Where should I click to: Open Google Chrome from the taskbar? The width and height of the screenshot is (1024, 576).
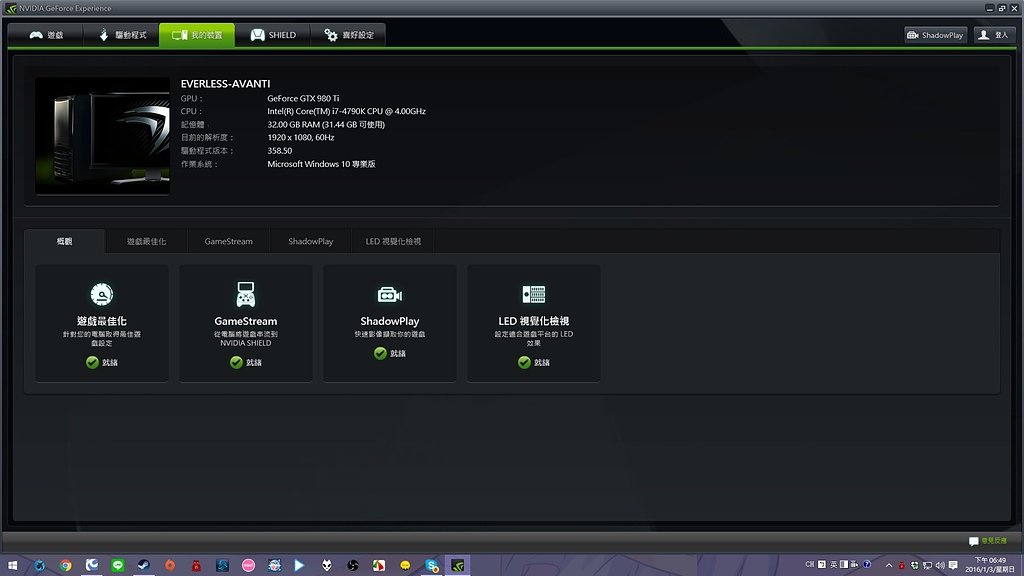[x=65, y=566]
